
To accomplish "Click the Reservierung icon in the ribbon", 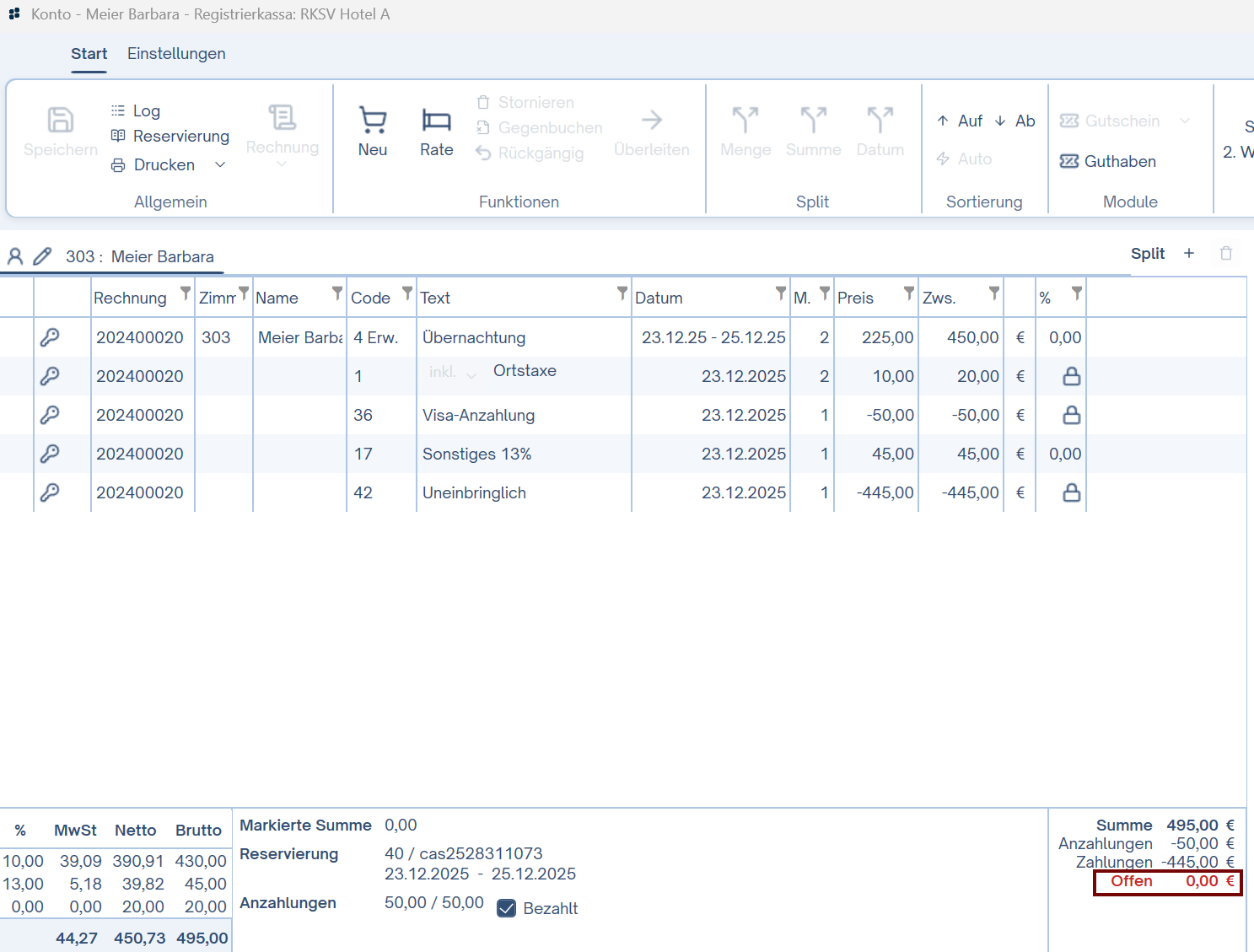I will [x=118, y=136].
